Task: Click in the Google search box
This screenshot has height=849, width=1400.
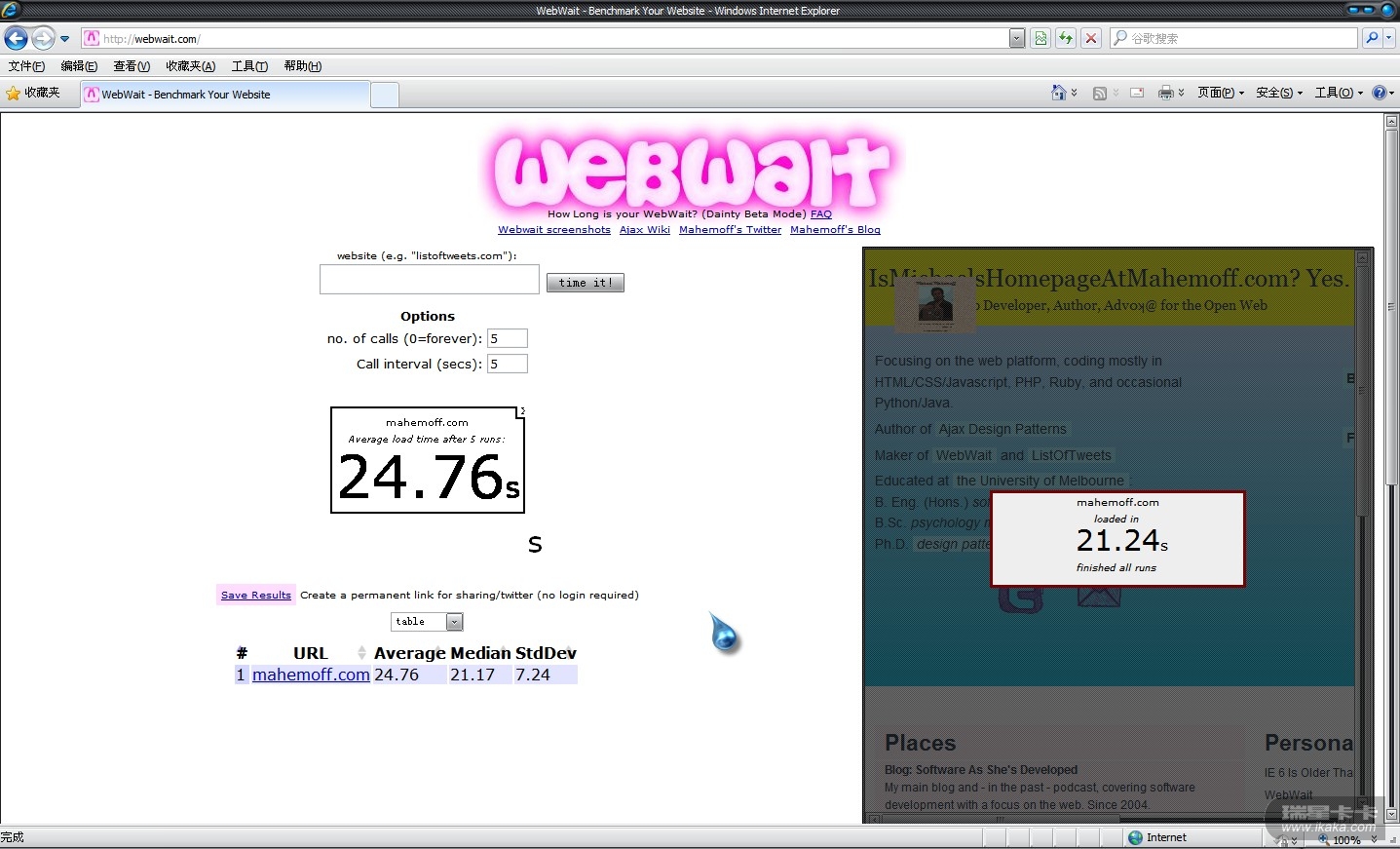Action: click(1233, 38)
